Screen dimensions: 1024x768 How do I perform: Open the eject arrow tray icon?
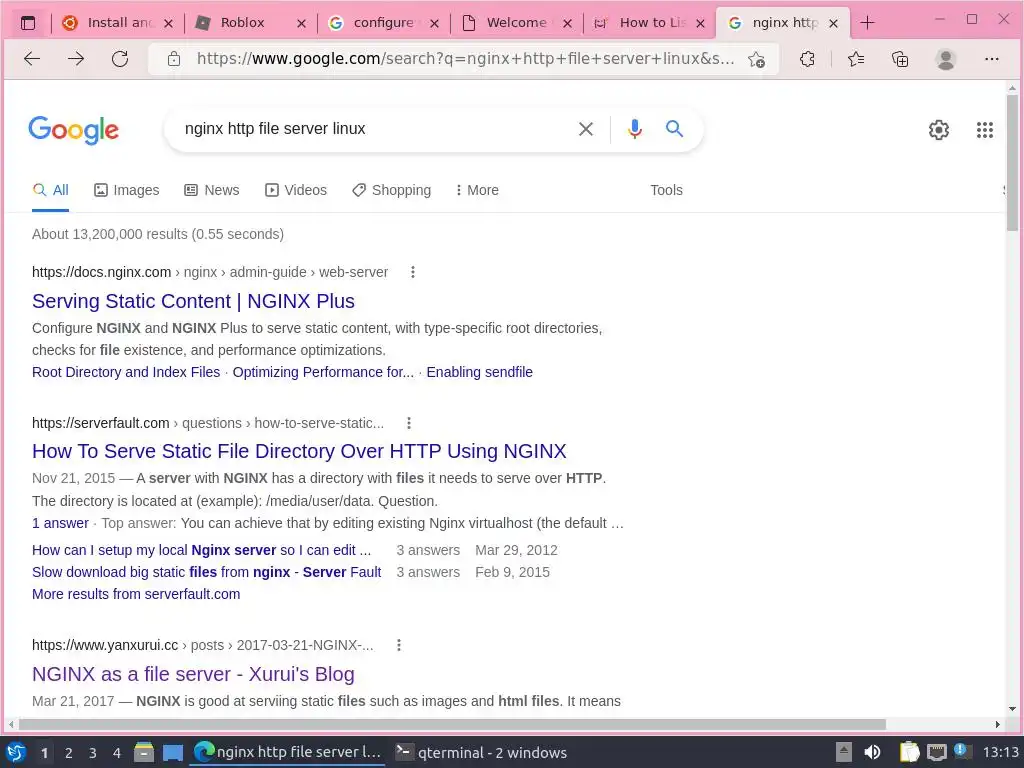click(x=844, y=752)
